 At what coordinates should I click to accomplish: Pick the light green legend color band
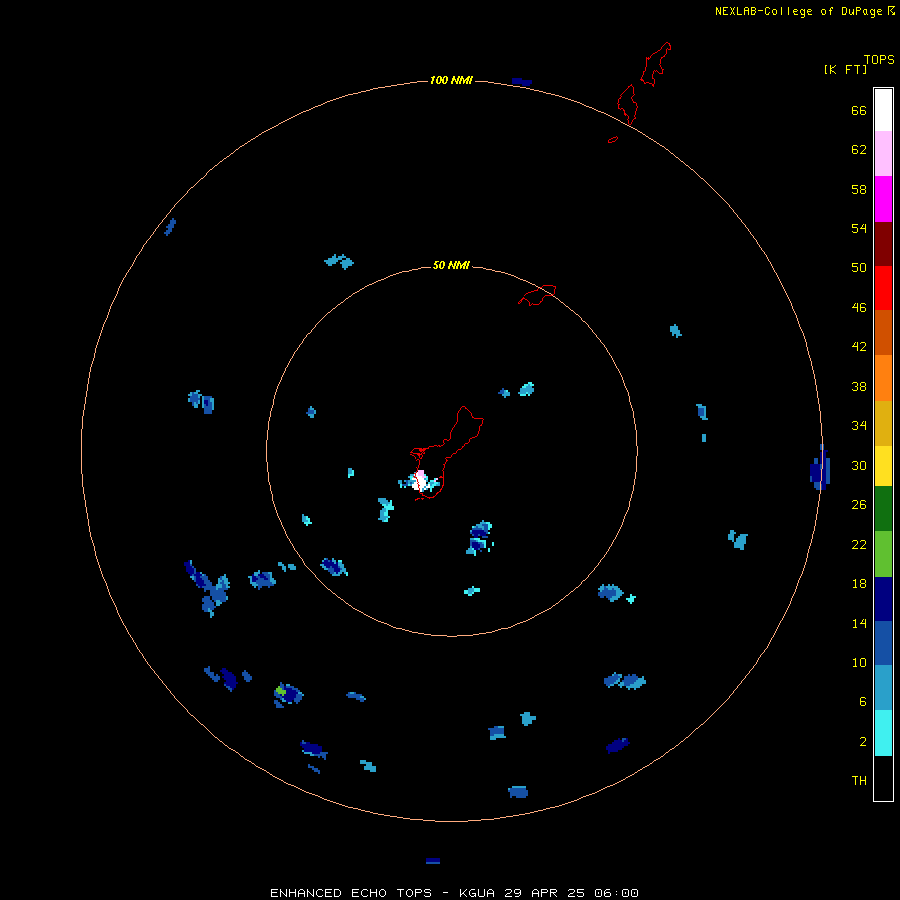tap(883, 554)
